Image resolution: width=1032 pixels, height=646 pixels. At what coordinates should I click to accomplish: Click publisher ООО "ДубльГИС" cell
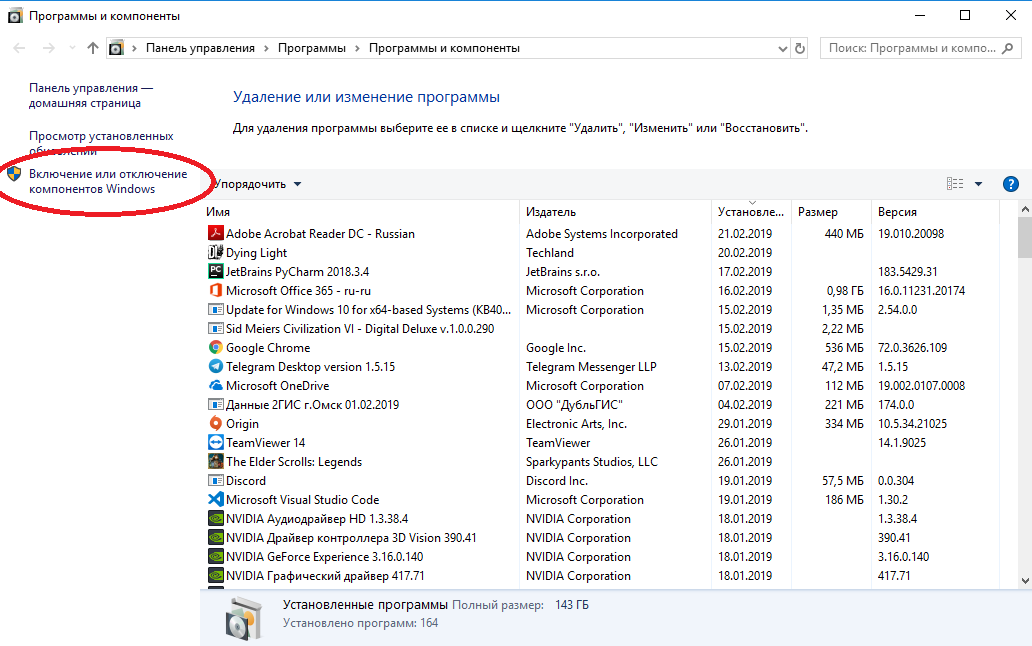coord(574,405)
